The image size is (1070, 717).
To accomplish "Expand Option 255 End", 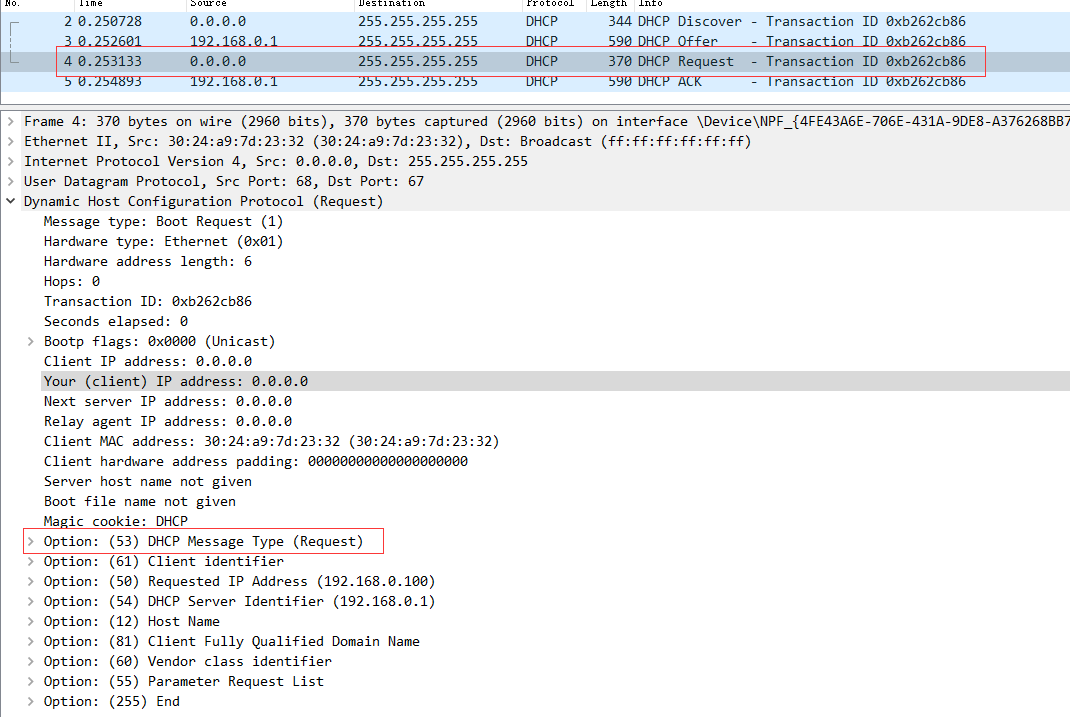I will (31, 701).
